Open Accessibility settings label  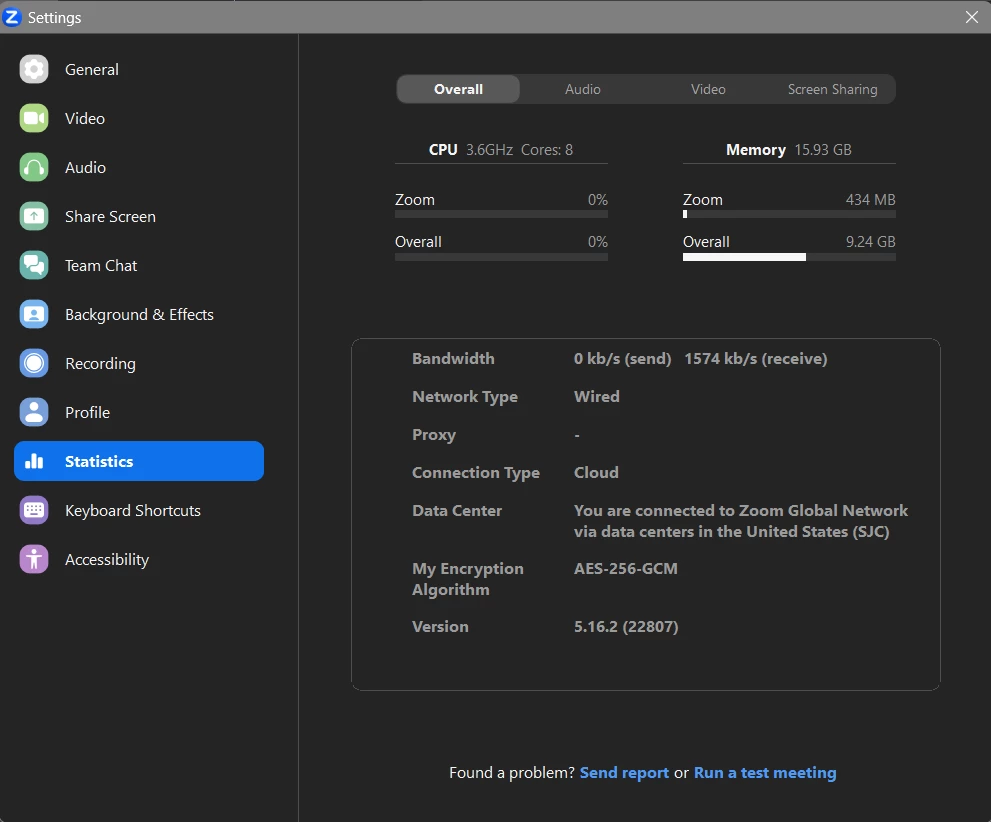(107, 559)
